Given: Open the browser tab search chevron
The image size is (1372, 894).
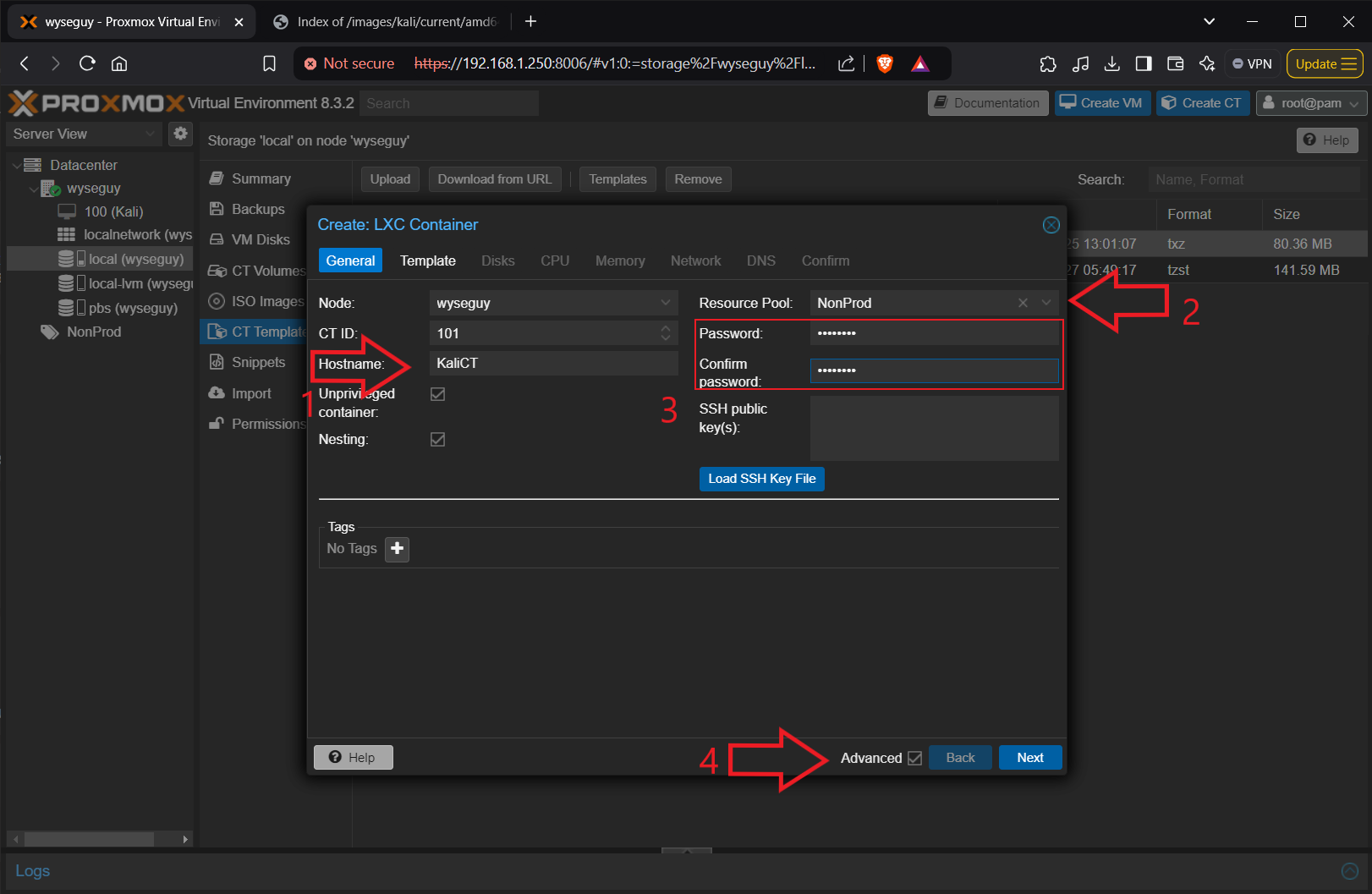Looking at the screenshot, I should pos(1209,21).
